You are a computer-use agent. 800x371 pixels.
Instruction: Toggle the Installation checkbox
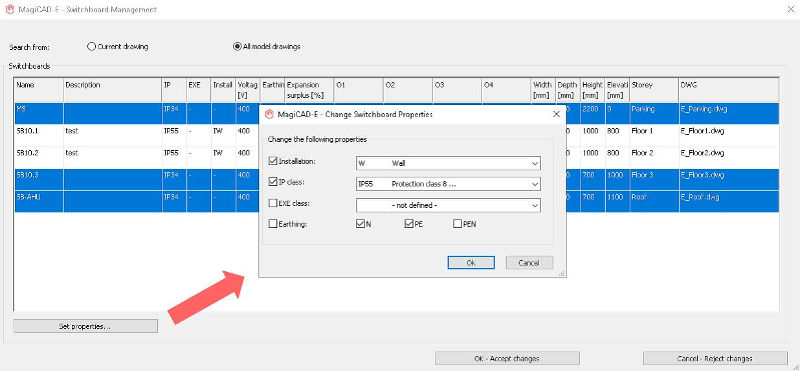coord(273,161)
